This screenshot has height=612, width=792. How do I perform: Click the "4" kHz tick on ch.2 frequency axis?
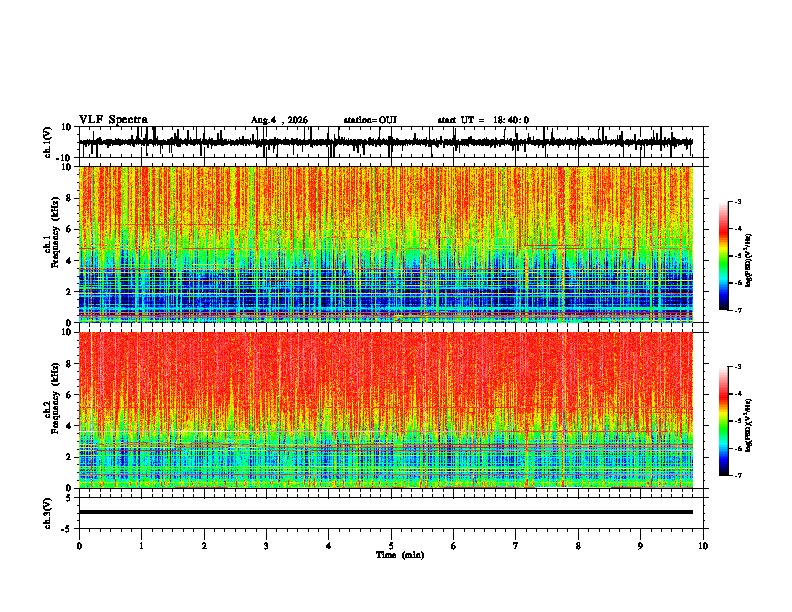coord(70,426)
